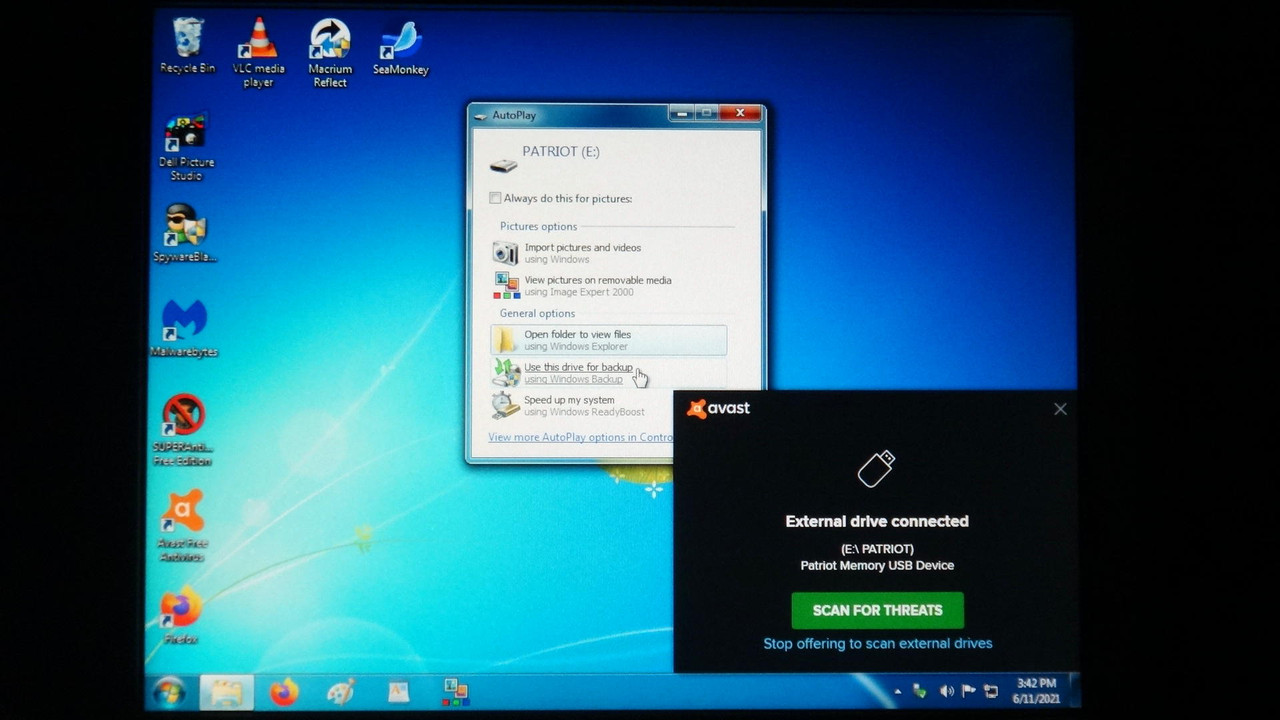
Task: Choose Open folder to view files
Action: [609, 340]
